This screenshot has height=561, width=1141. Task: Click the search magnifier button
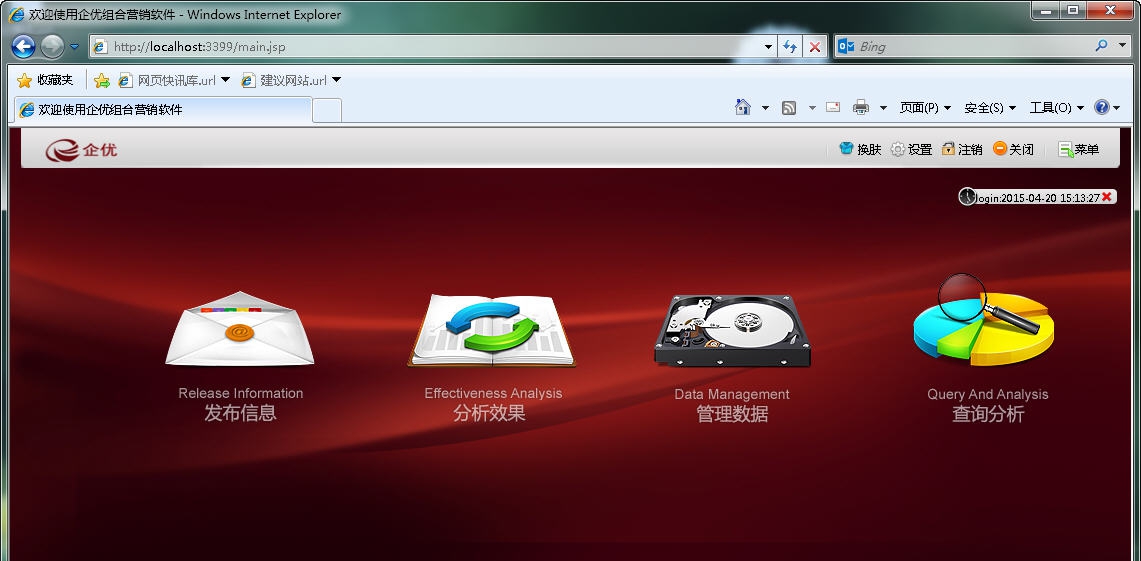1101,46
